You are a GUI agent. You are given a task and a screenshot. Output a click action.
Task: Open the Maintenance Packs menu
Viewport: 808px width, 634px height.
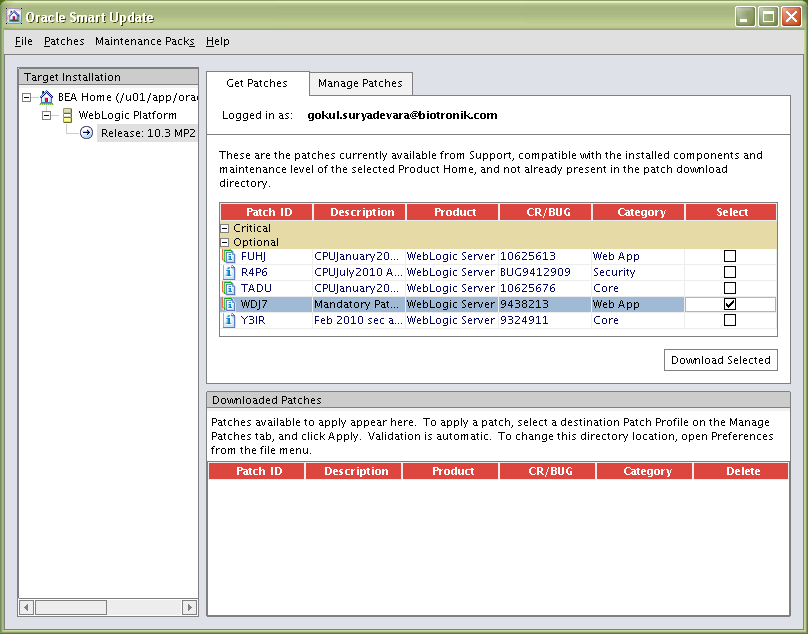tap(144, 42)
